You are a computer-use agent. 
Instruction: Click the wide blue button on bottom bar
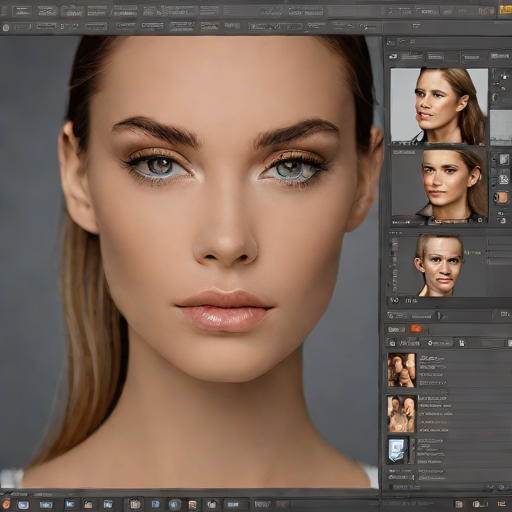pos(233,504)
